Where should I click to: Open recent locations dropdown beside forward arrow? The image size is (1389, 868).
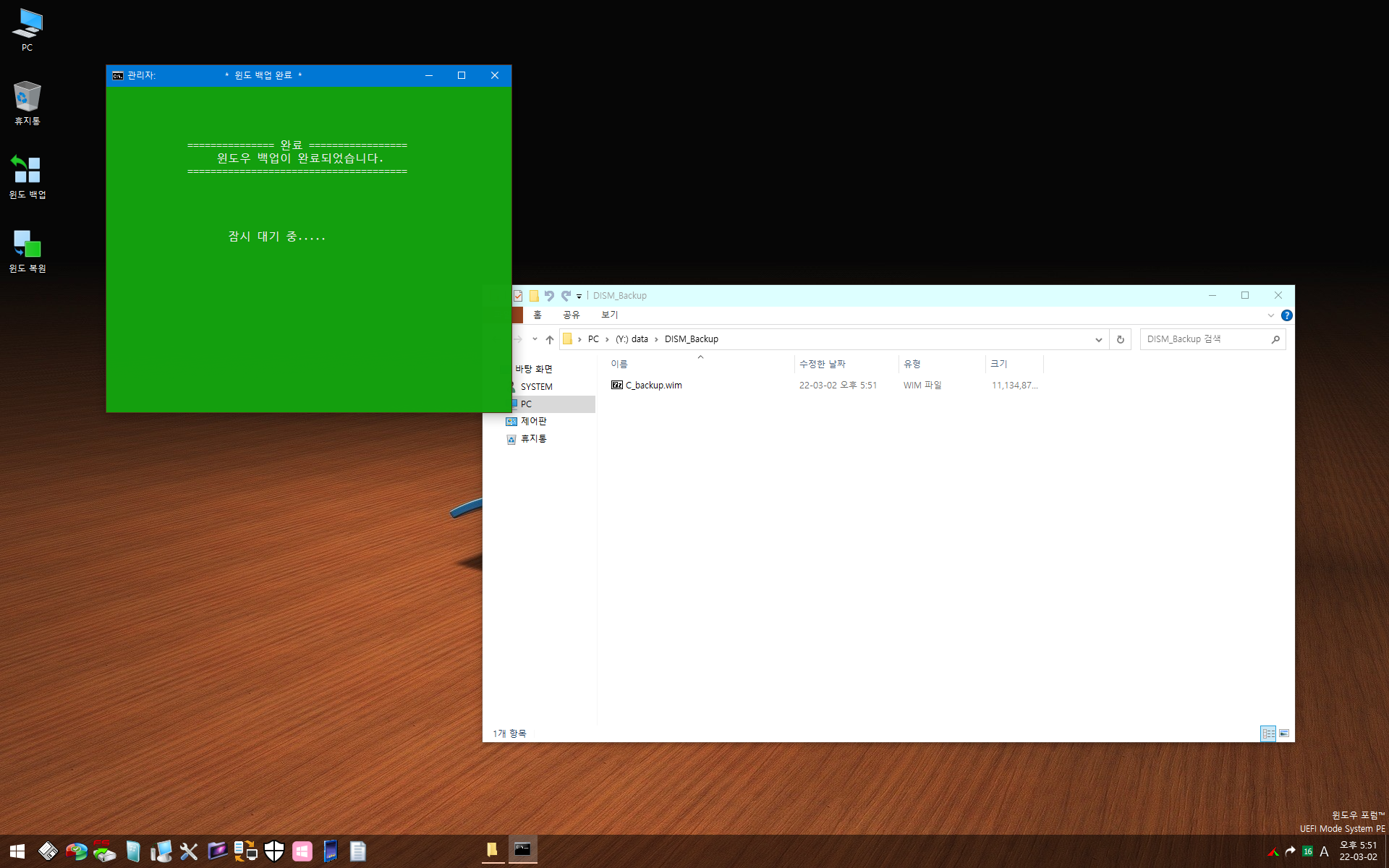(535, 339)
